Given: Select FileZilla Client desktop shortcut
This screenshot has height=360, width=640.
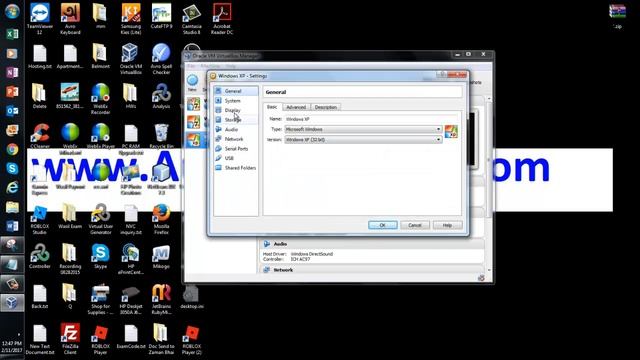Looking at the screenshot, I should click(70, 339).
